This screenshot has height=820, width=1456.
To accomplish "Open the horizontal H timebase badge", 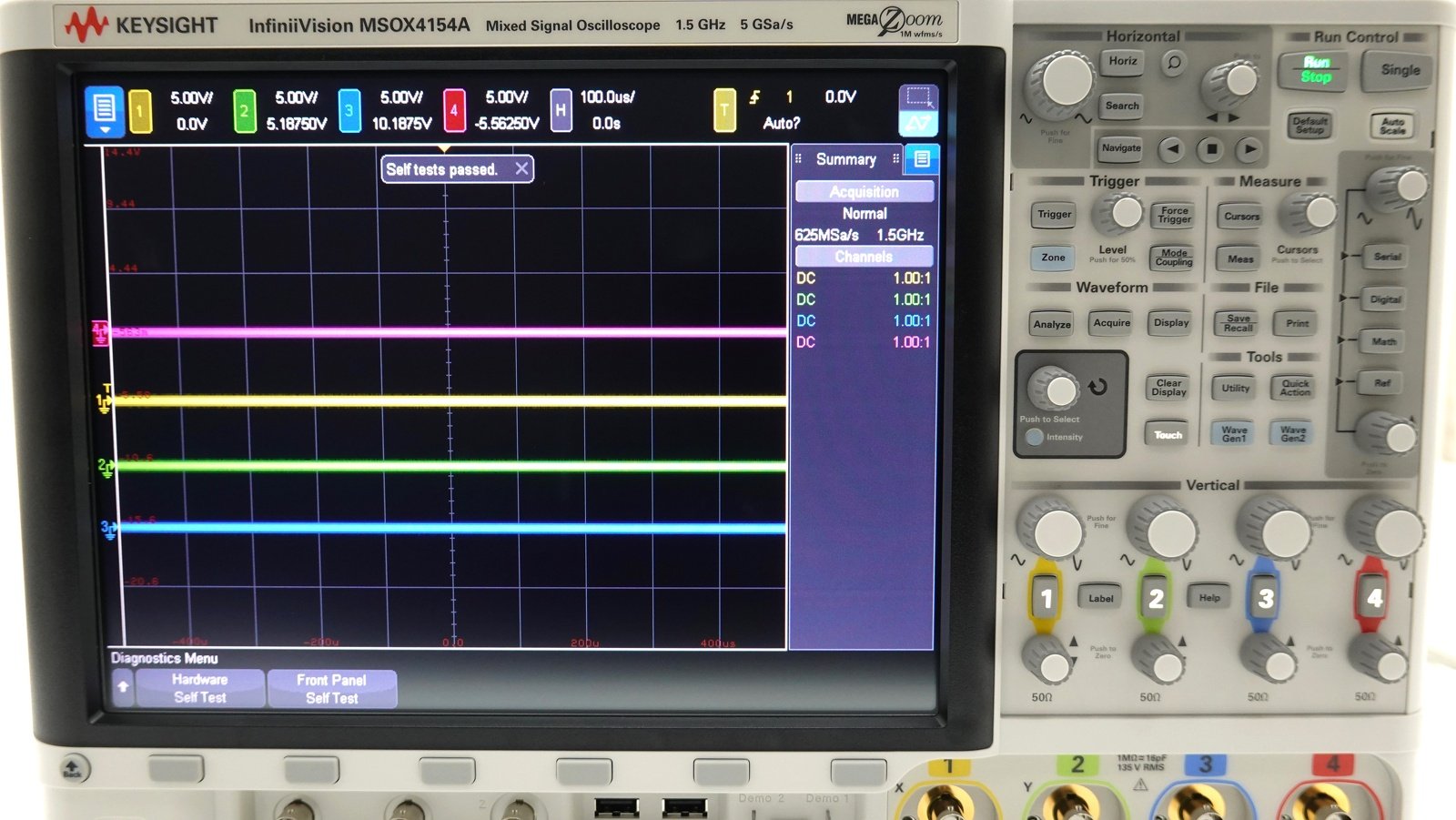I will tap(561, 111).
